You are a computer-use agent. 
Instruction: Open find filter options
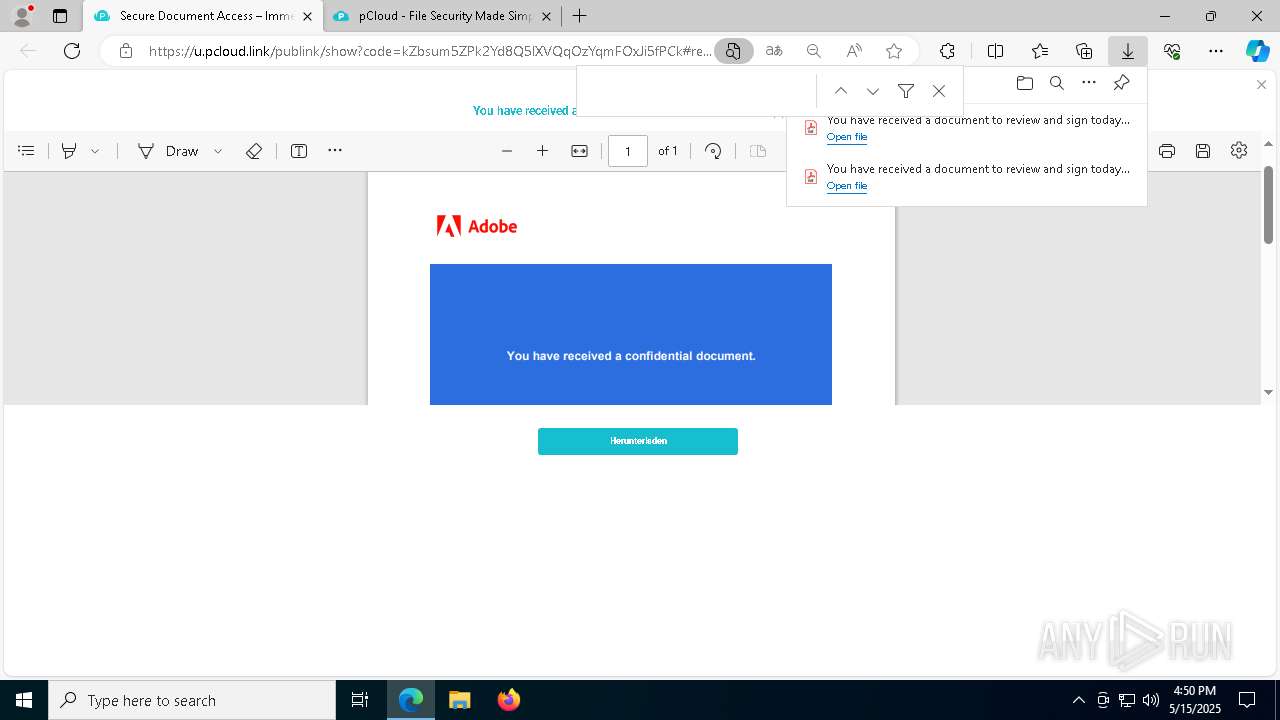point(906,91)
